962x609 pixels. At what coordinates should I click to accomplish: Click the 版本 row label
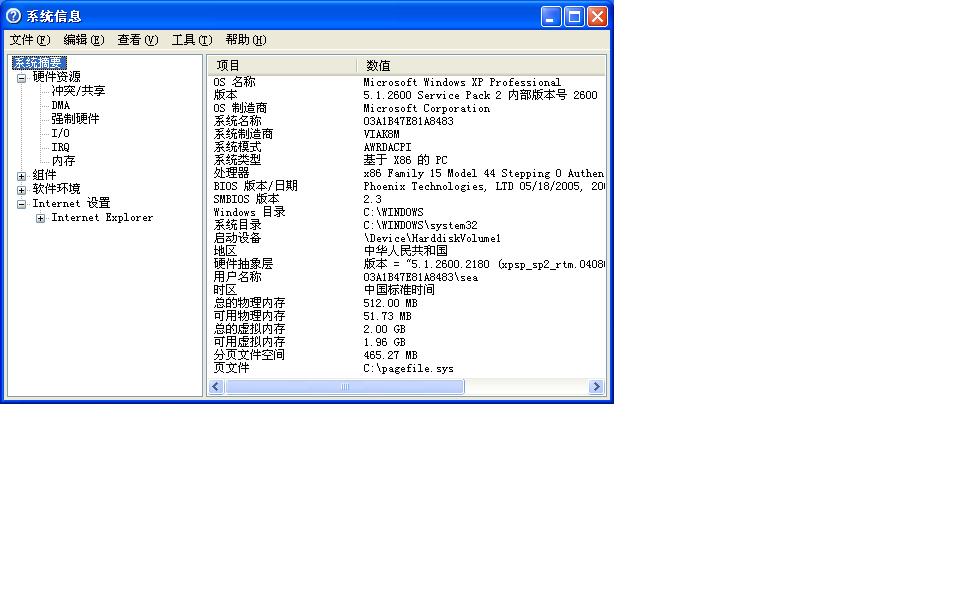[x=225, y=95]
